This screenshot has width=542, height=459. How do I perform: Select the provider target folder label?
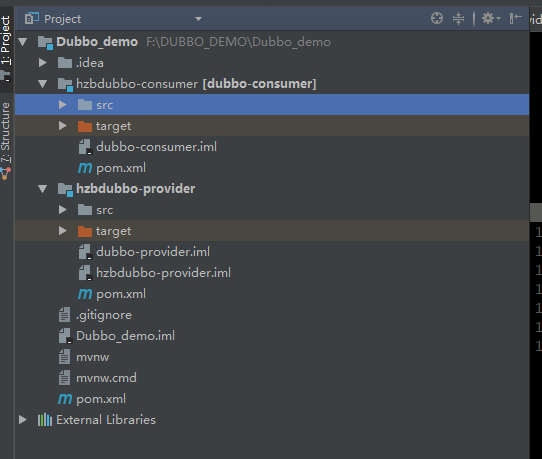(113, 231)
